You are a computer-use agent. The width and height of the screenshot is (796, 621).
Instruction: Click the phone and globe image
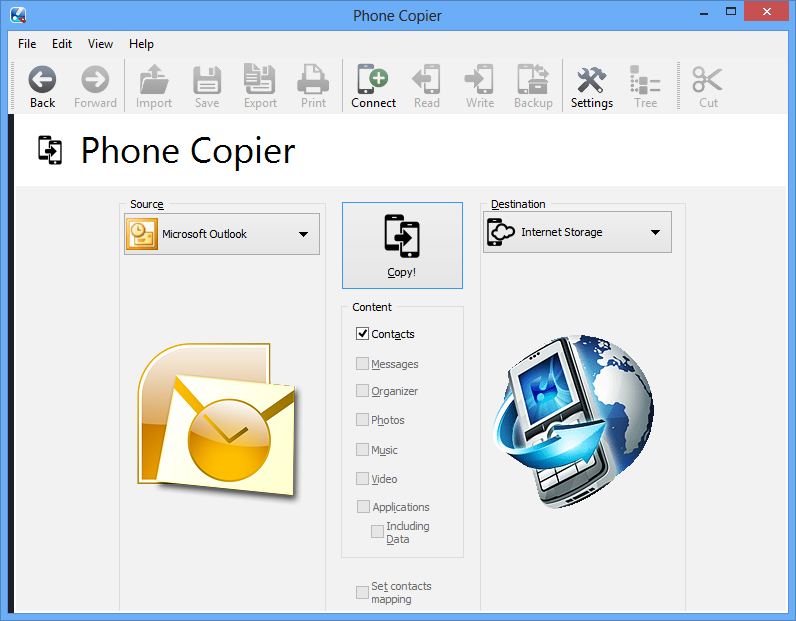[x=574, y=421]
